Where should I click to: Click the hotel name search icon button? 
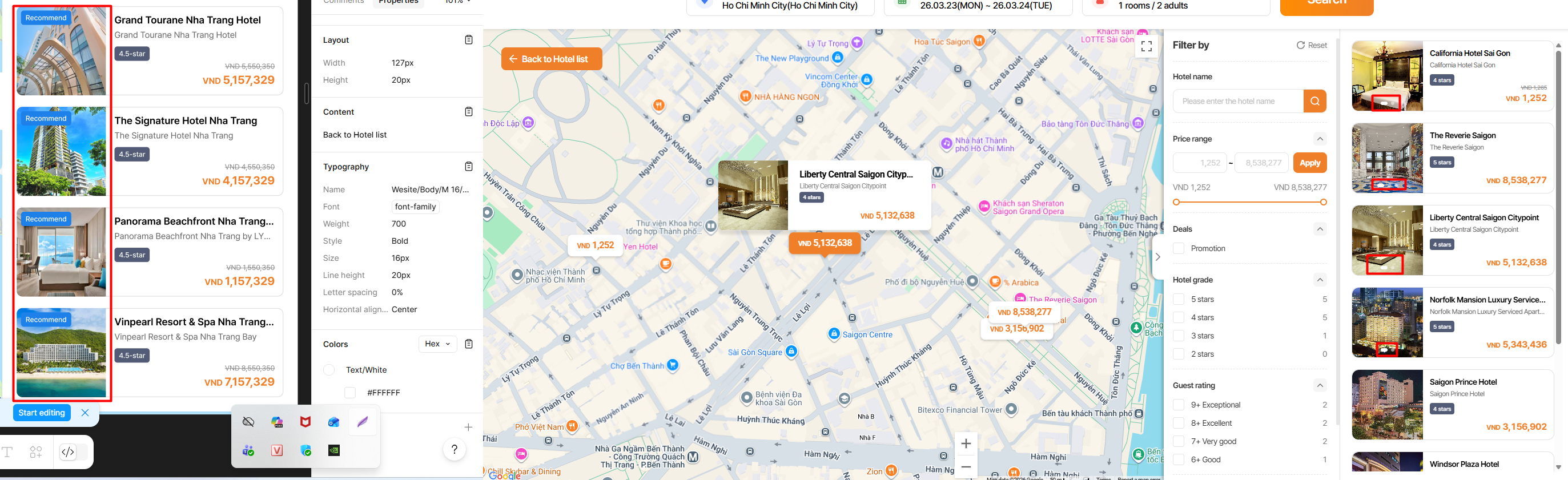(x=1315, y=101)
